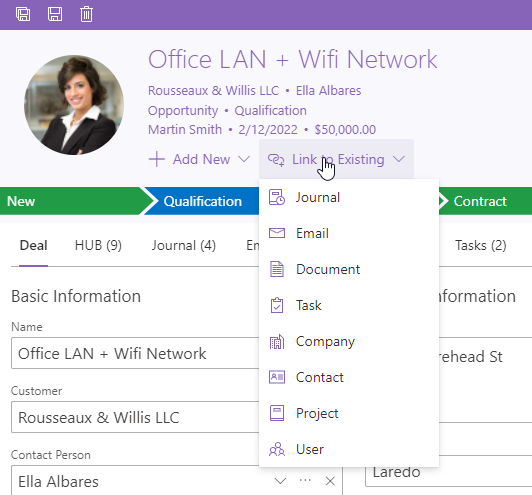Click the Save floppy disk icon
Viewport: 532px width, 495px height.
pyautogui.click(x=55, y=14)
